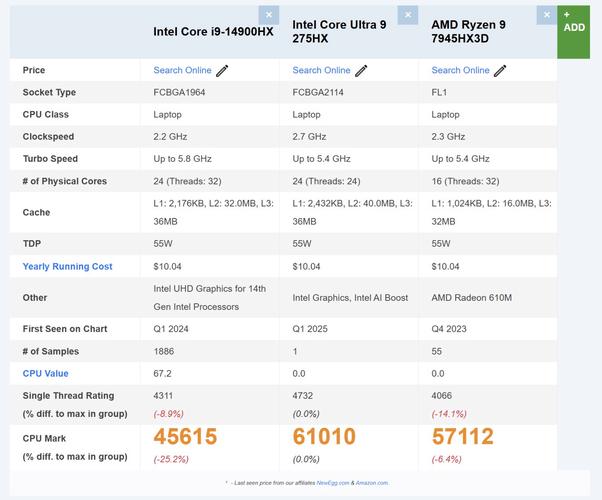Click pencil icon for Core Ultra 9 price
This screenshot has height=500, width=602.
click(361, 71)
